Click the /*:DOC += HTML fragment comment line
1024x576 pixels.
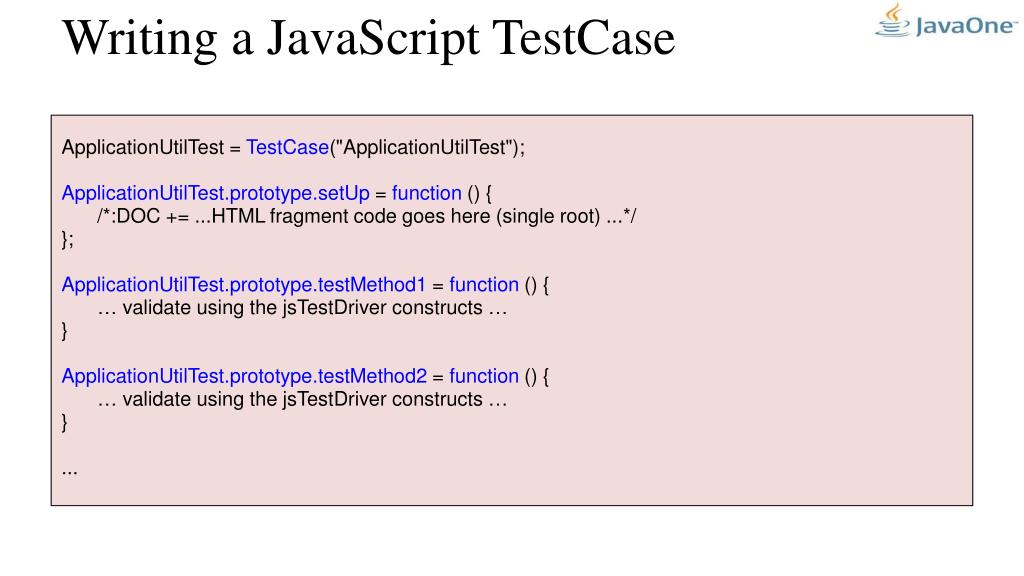click(366, 217)
